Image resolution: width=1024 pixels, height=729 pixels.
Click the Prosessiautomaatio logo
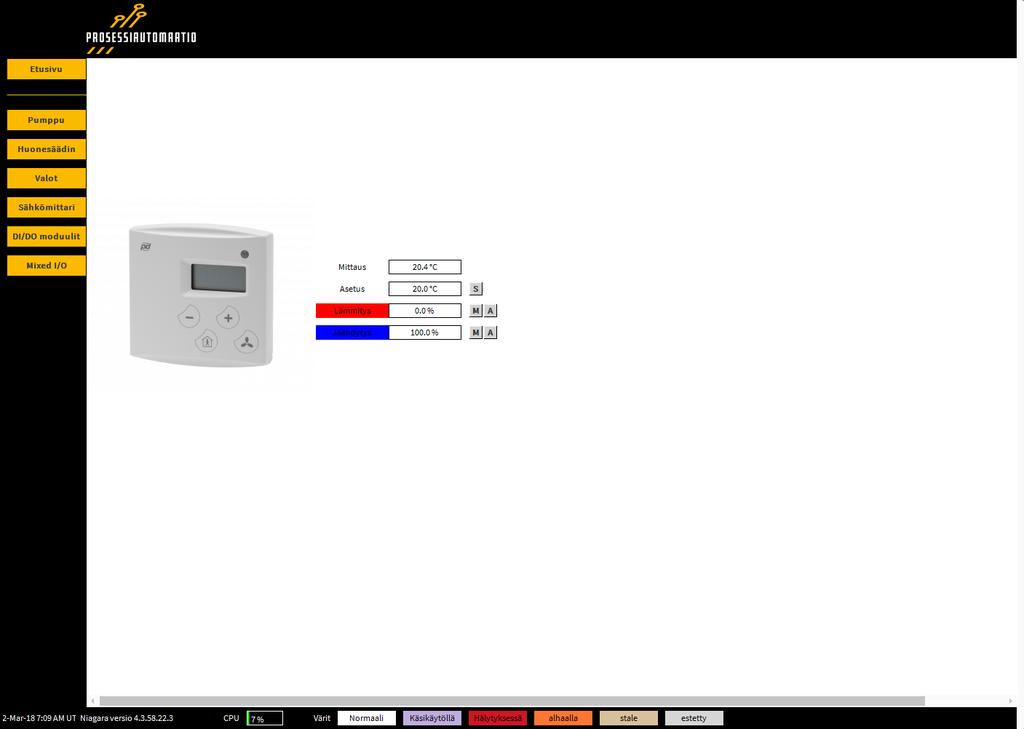(141, 29)
